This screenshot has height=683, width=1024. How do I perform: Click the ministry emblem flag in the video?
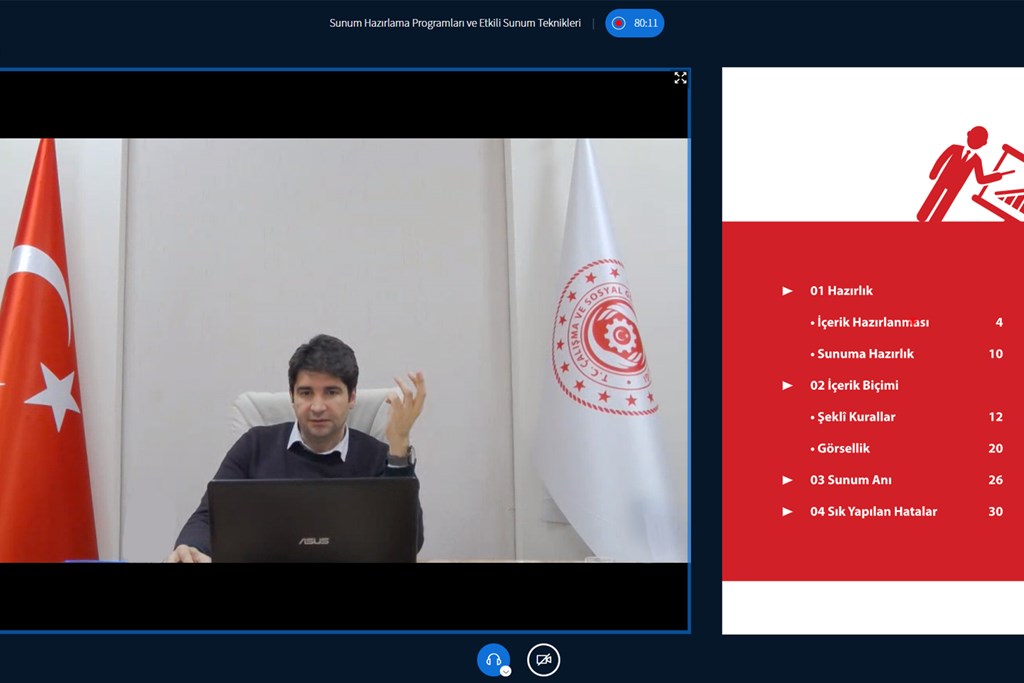tap(603, 330)
